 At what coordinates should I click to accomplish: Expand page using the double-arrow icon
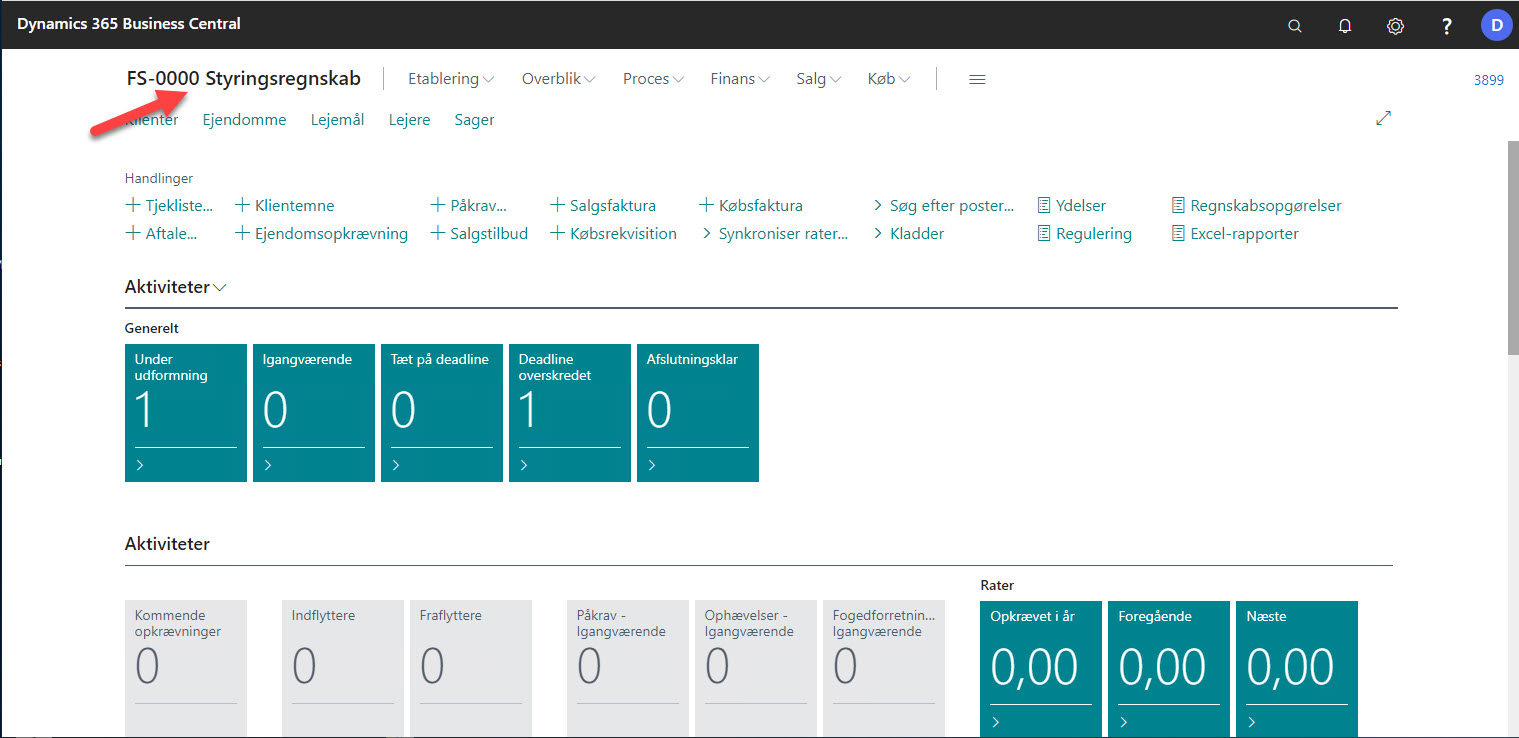click(x=1384, y=118)
